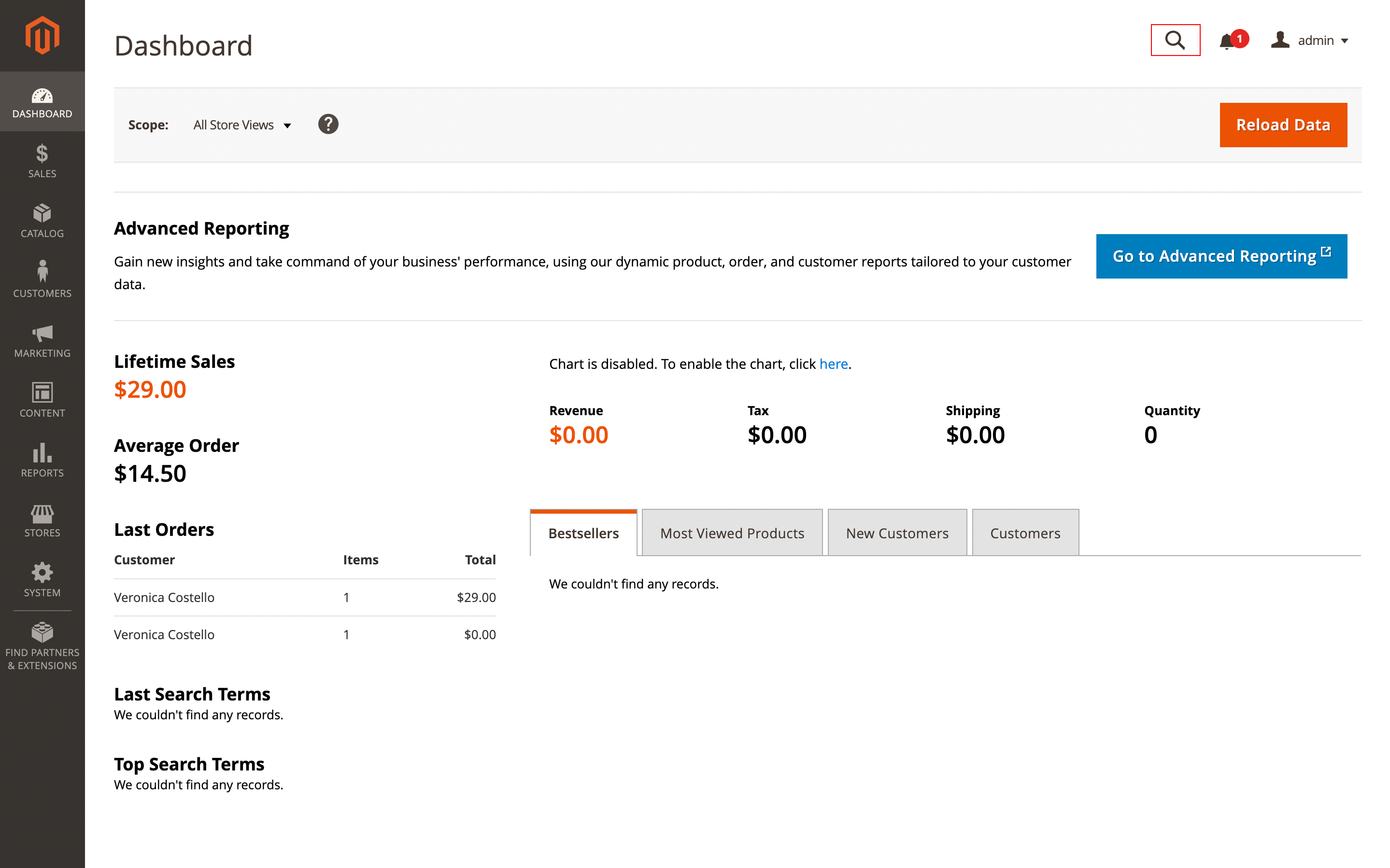Open the System sidebar menu
Image resolution: width=1390 pixels, height=868 pixels.
42,580
